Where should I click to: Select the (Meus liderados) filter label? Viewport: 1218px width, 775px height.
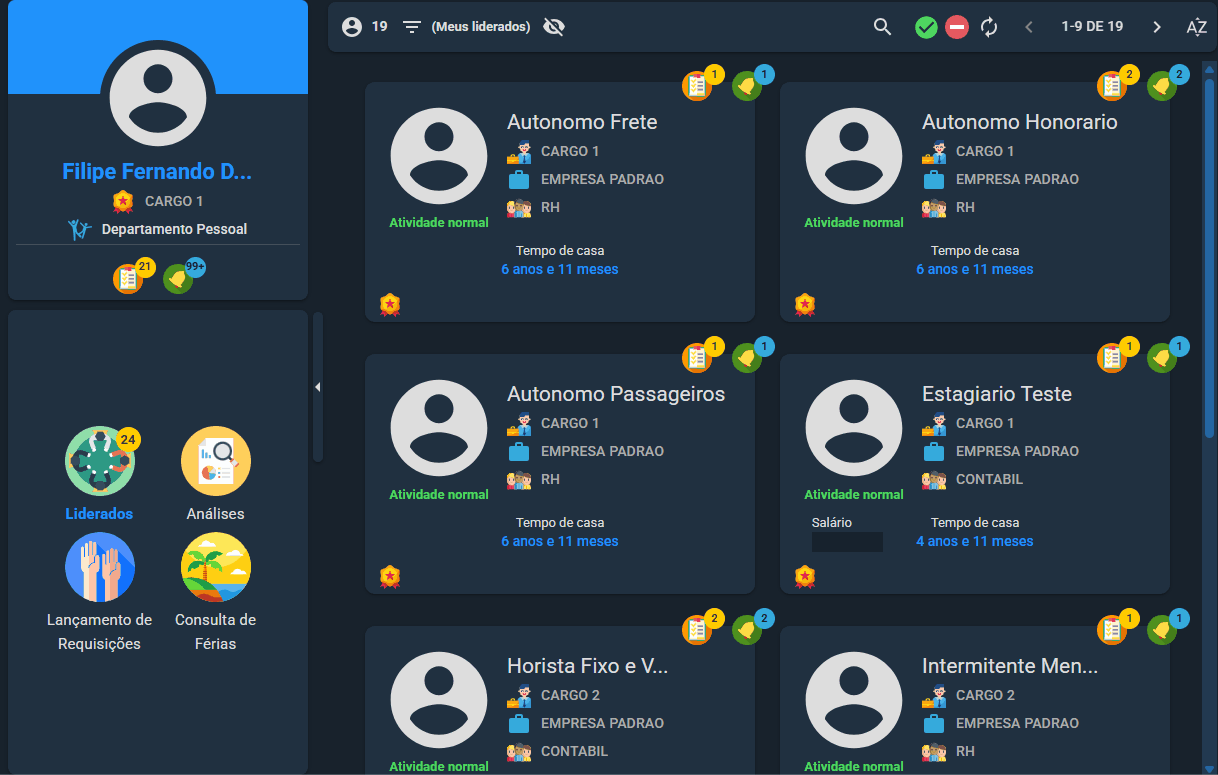pyautogui.click(x=481, y=27)
